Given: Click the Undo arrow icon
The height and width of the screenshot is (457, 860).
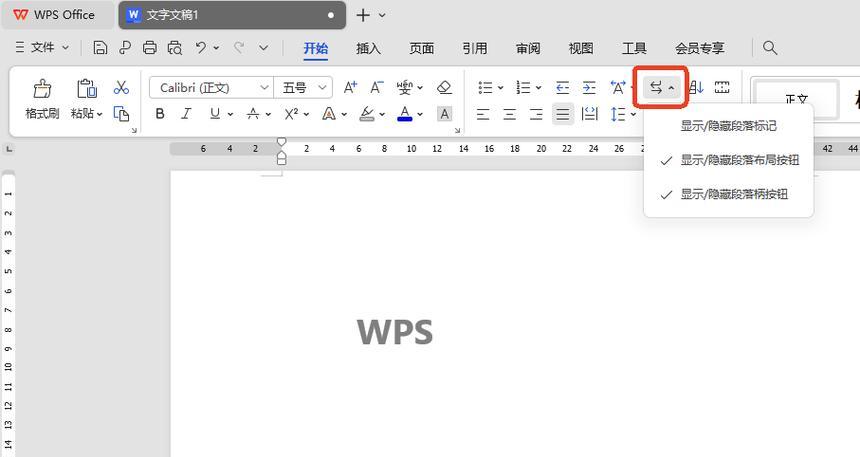Looking at the screenshot, I should [x=201, y=48].
